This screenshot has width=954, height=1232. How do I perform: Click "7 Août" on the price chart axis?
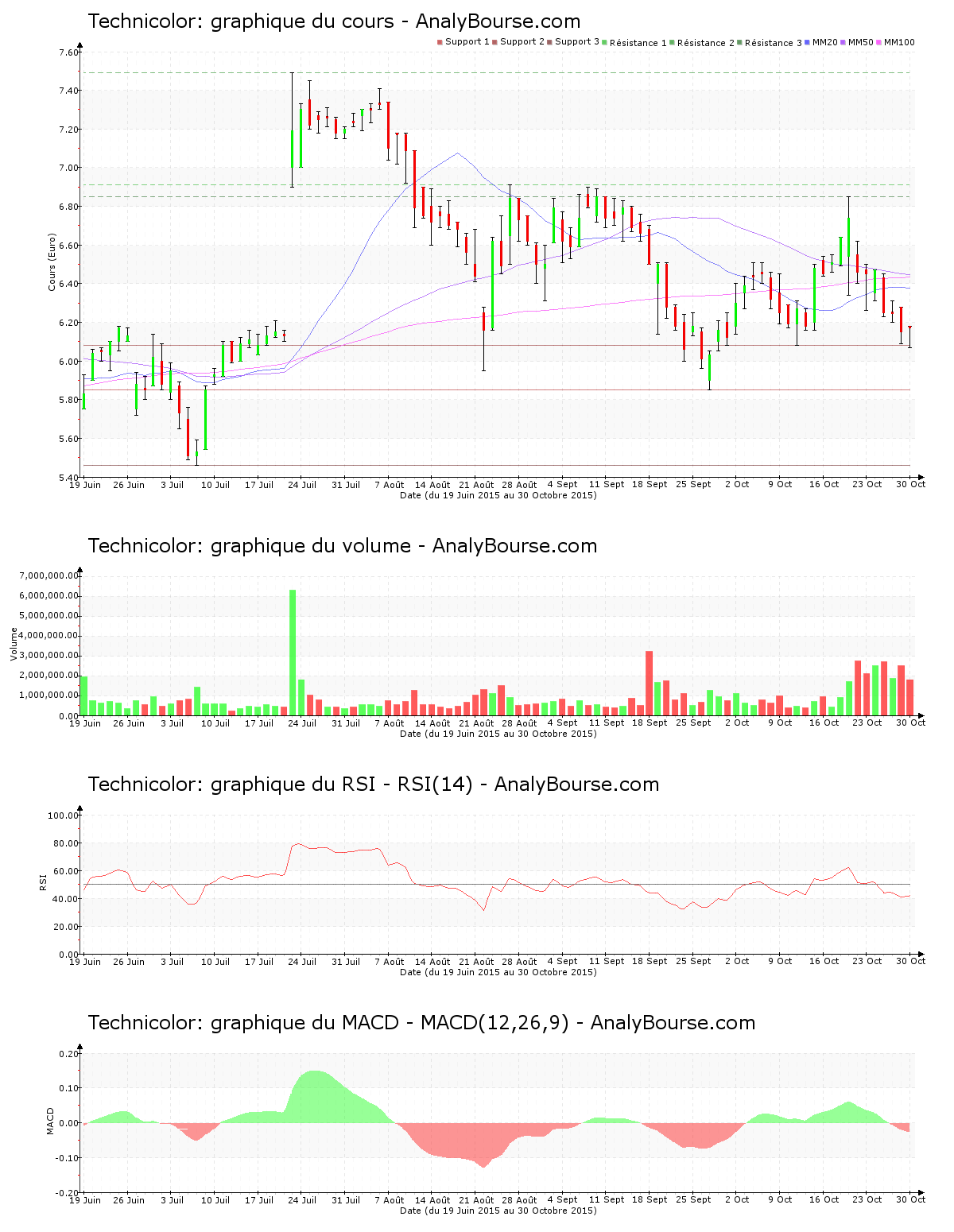point(390,485)
